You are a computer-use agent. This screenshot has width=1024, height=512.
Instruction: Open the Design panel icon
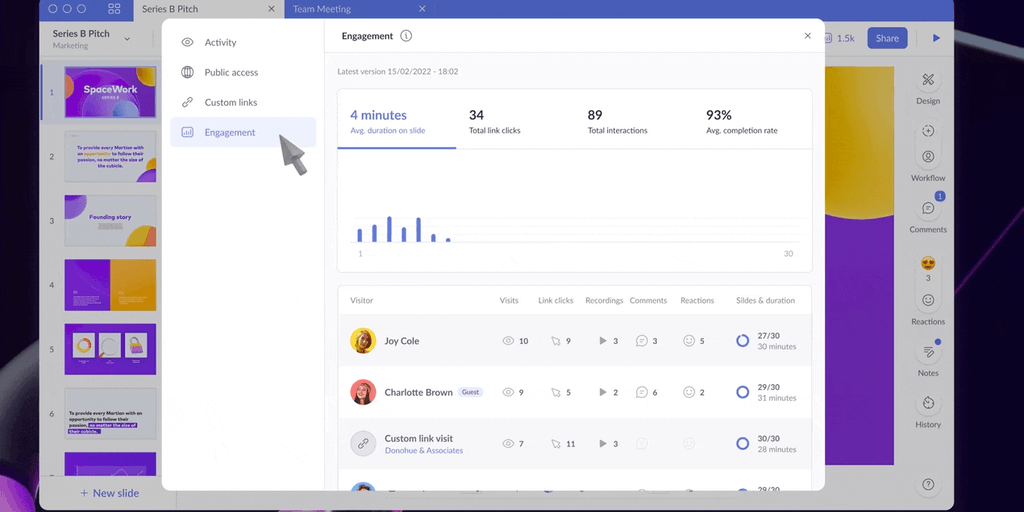coord(928,80)
